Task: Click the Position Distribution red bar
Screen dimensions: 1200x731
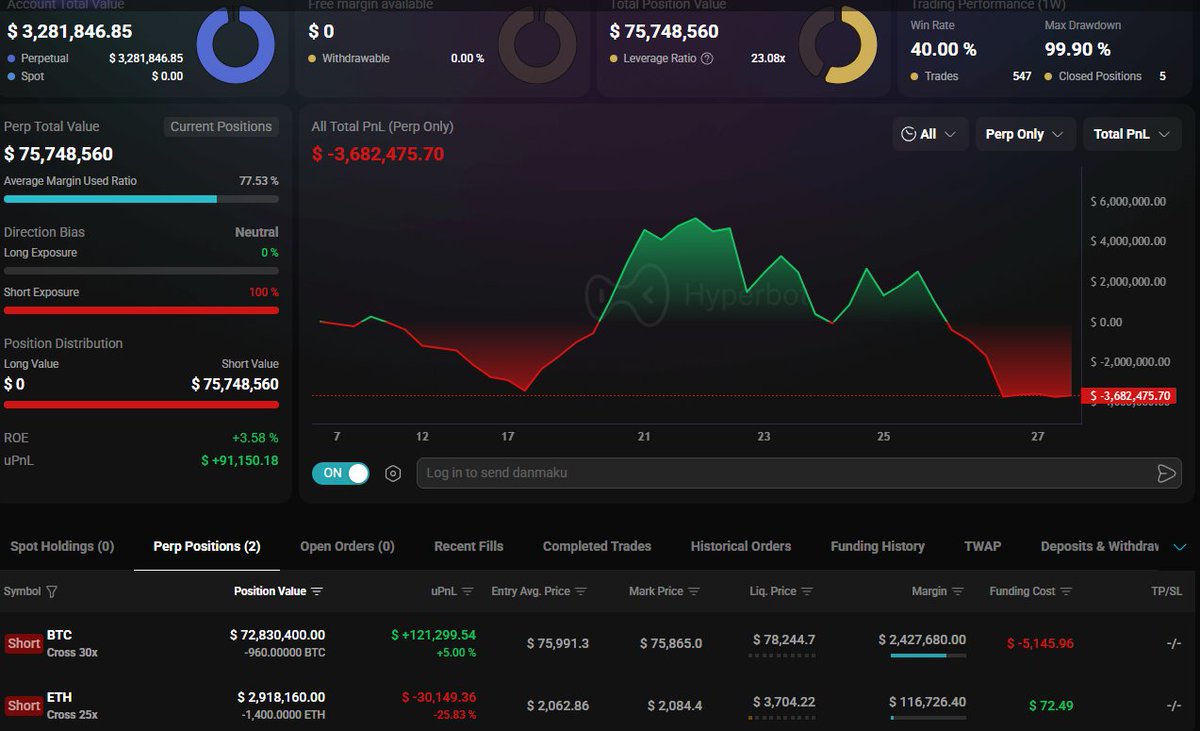Action: 141,405
